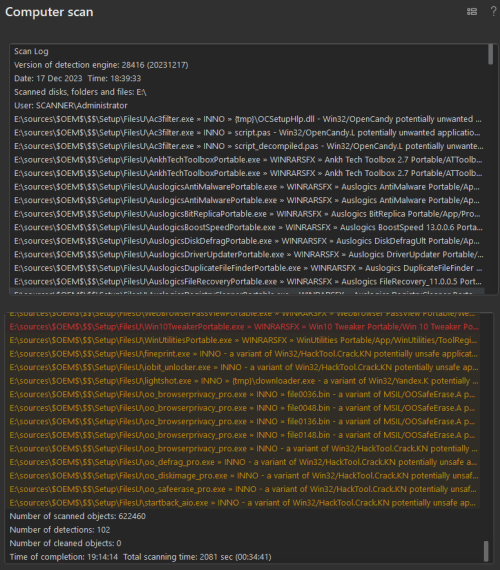Open the help question mark icon
Screen dimensions: 500x570
tap(493, 11)
